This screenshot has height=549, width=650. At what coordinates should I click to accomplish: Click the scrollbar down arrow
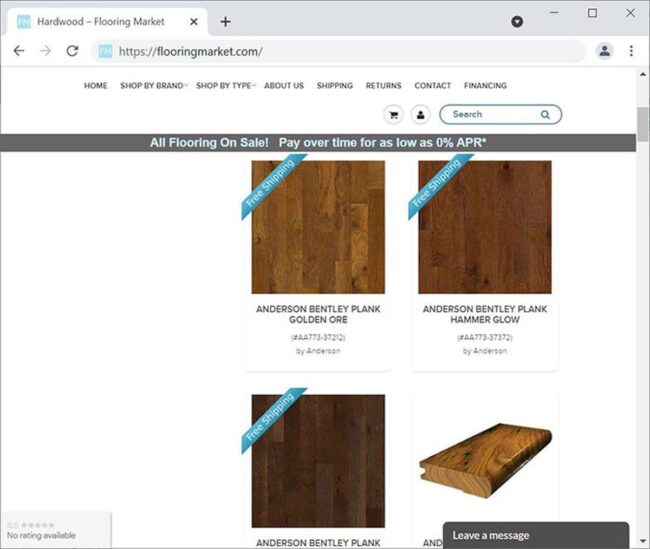(643, 541)
